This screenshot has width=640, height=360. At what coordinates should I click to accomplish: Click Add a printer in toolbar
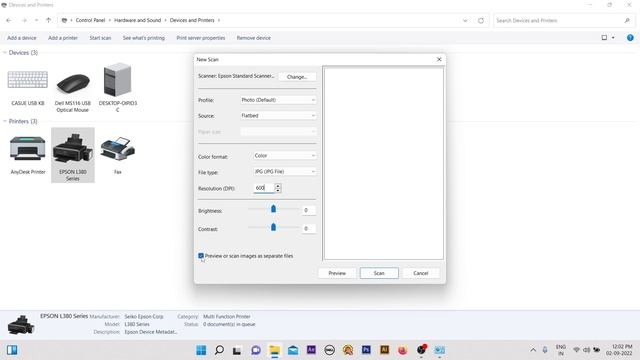tap(63, 38)
